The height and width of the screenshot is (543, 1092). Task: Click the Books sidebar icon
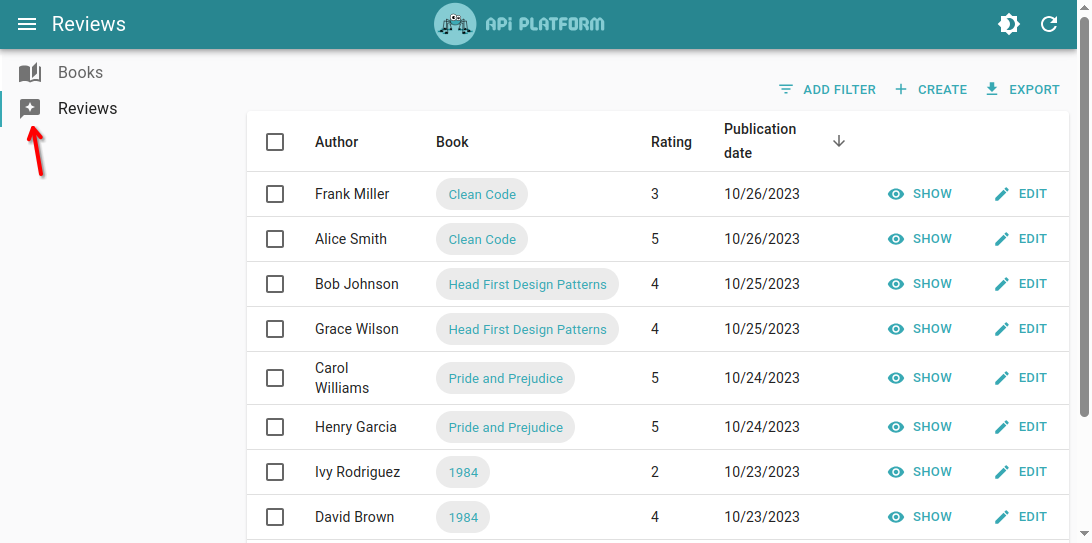[30, 73]
